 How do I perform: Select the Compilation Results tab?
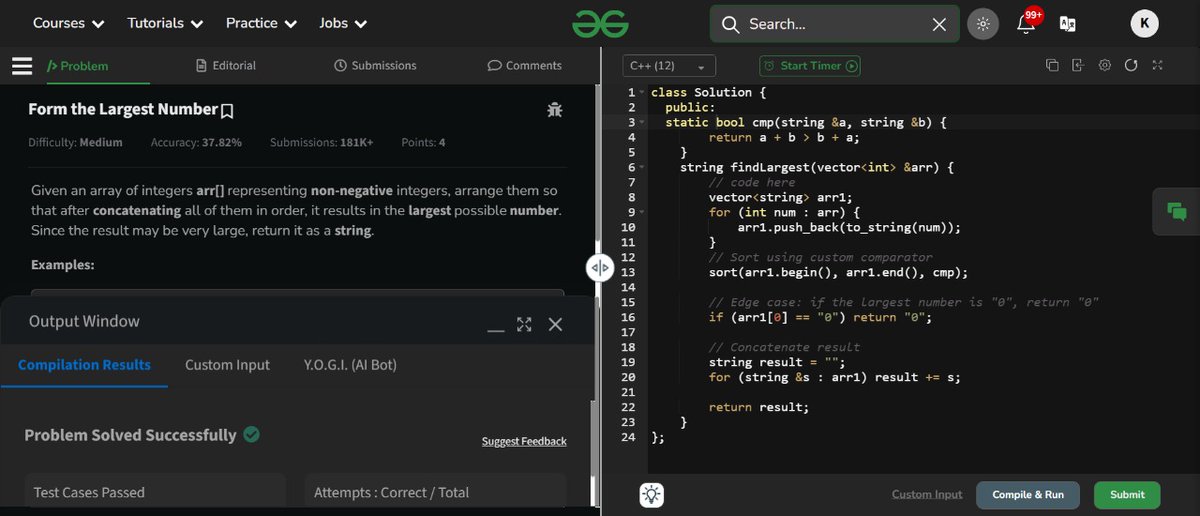(x=84, y=365)
